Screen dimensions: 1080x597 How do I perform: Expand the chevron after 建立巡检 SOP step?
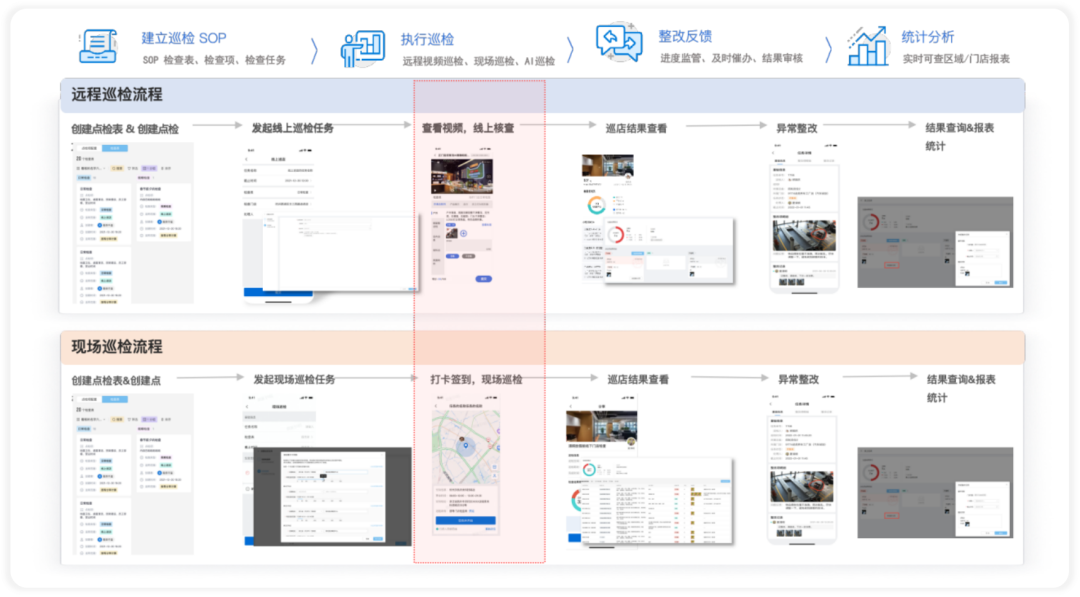point(315,51)
